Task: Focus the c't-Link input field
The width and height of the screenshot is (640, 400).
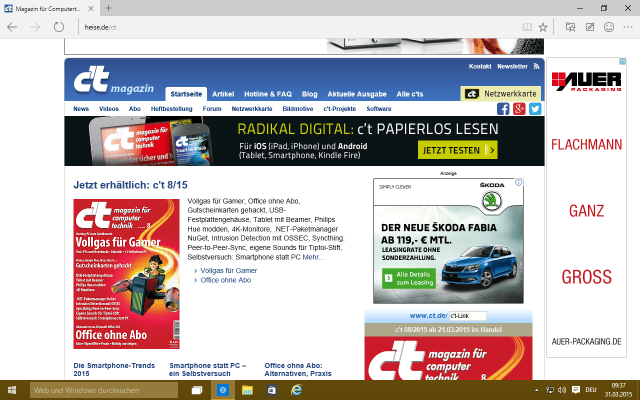Action: pos(468,316)
